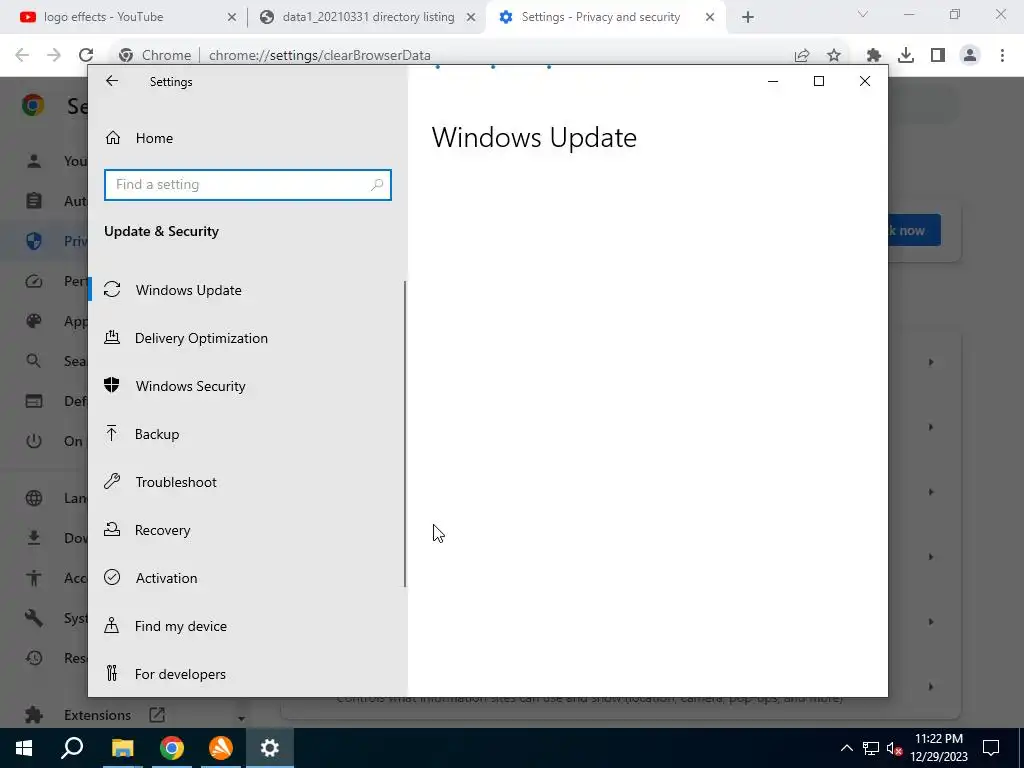Click the Settings sidebar scrollbar
Image resolution: width=1024 pixels, height=768 pixels.
(x=405, y=434)
